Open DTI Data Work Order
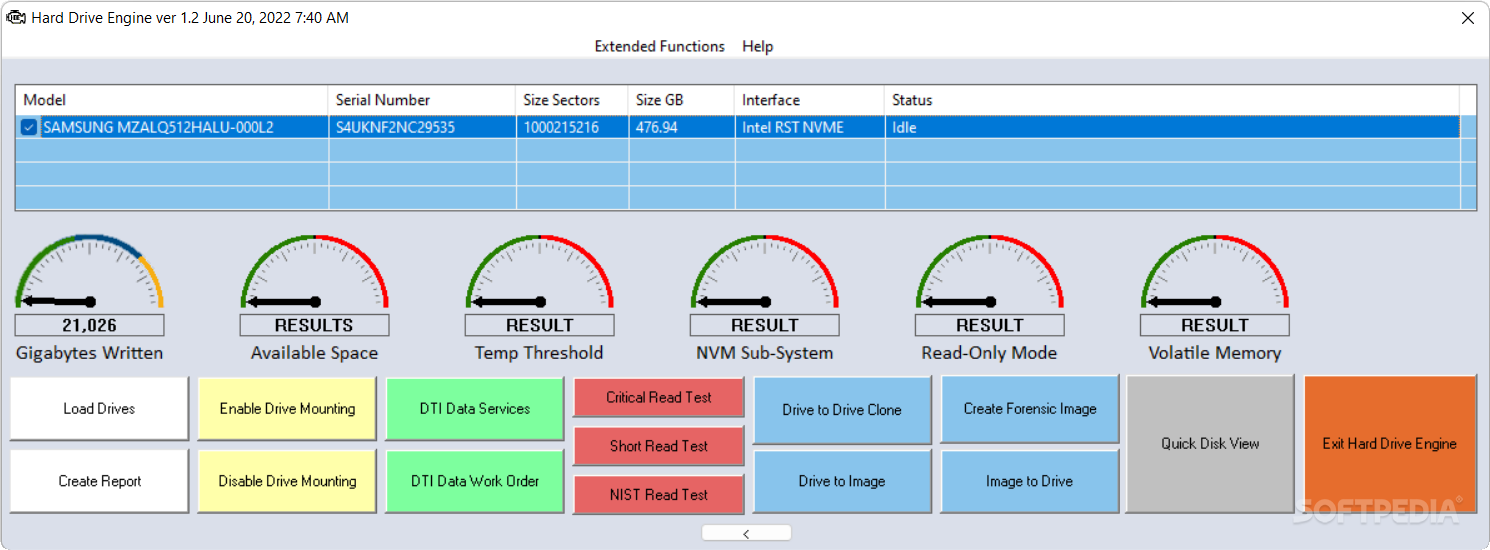The height and width of the screenshot is (550, 1490). tap(475, 481)
